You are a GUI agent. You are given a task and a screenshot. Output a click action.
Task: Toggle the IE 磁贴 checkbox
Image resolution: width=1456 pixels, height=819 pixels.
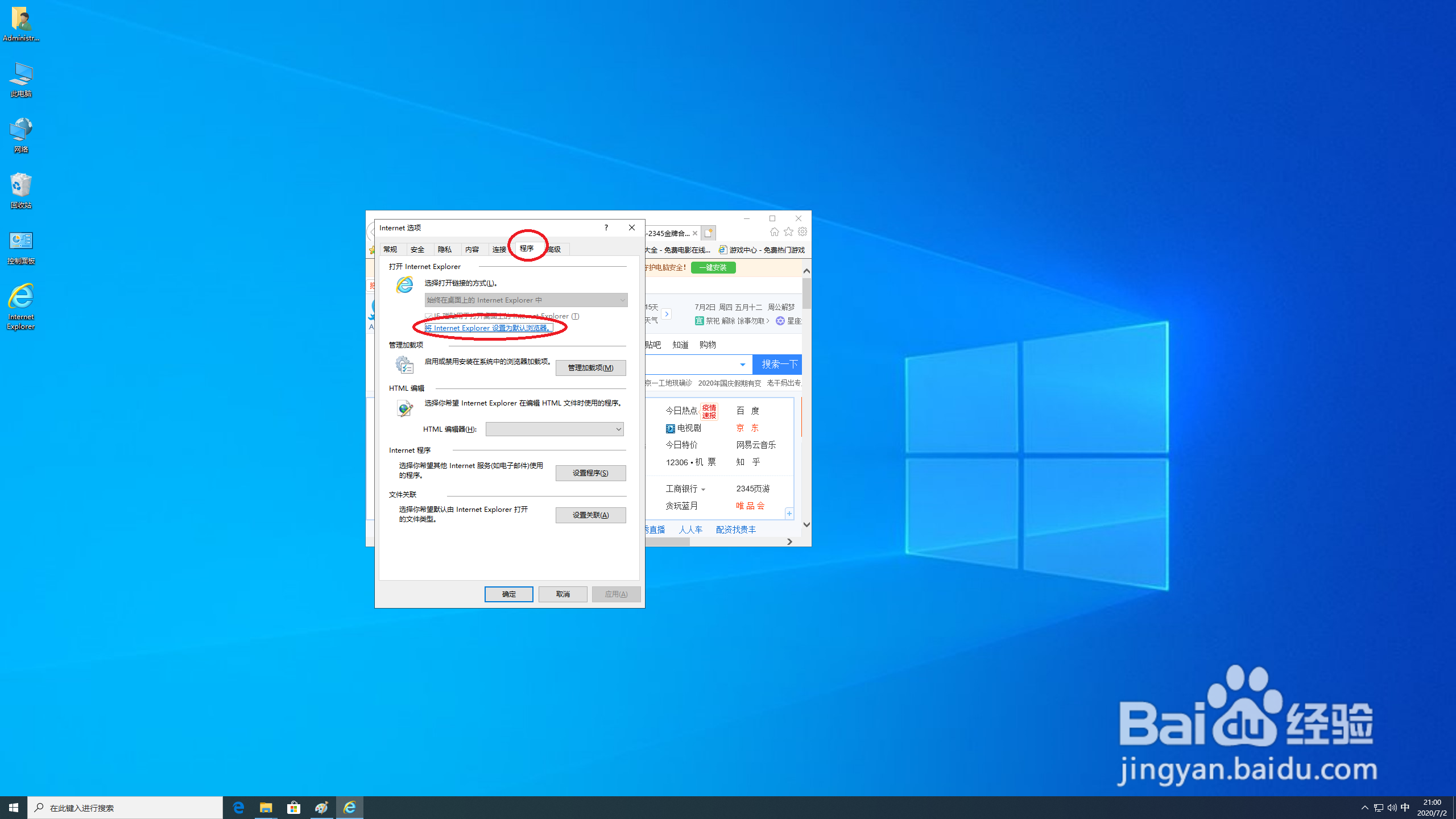(x=428, y=316)
